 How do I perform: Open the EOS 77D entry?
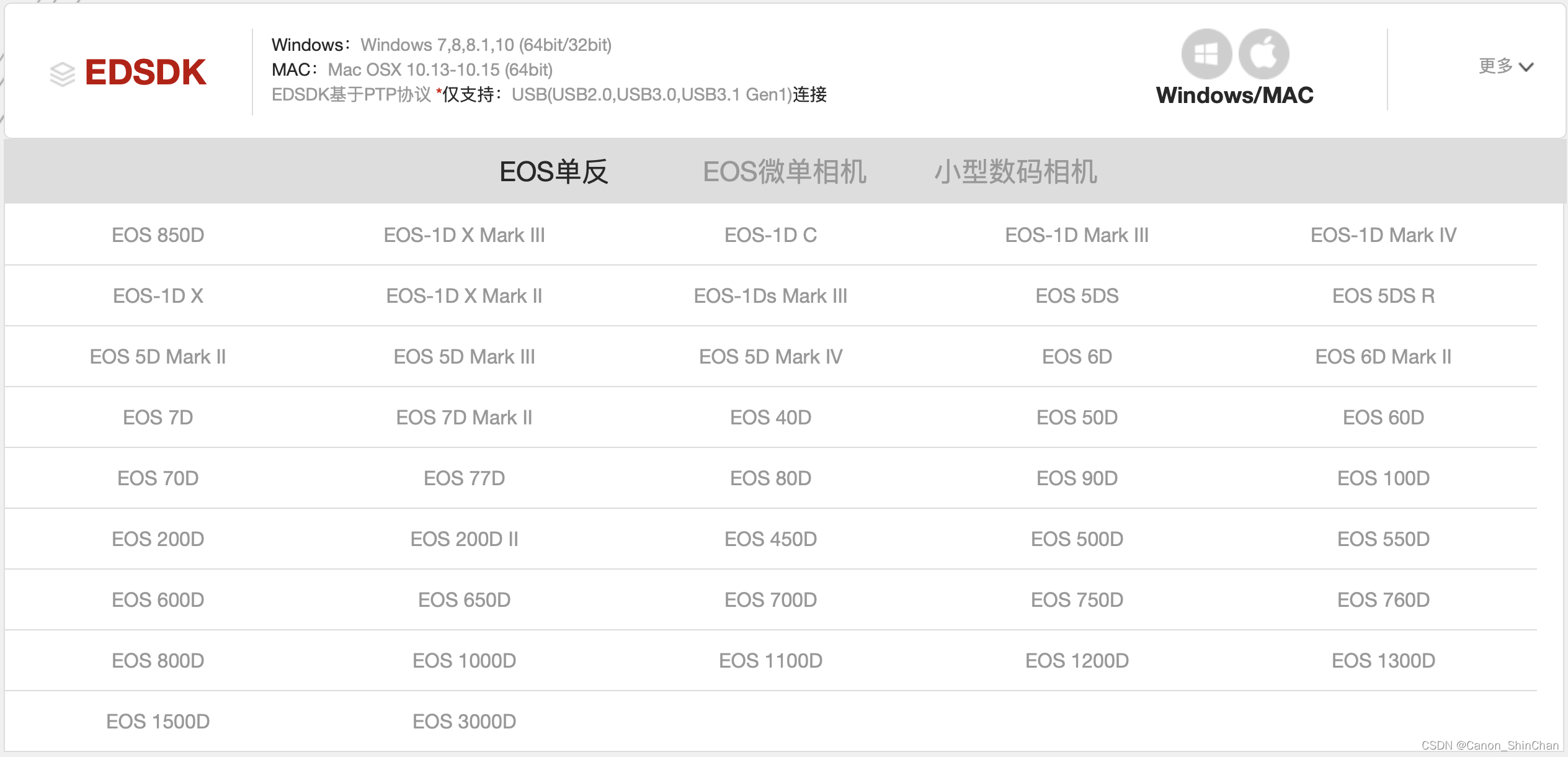point(465,478)
